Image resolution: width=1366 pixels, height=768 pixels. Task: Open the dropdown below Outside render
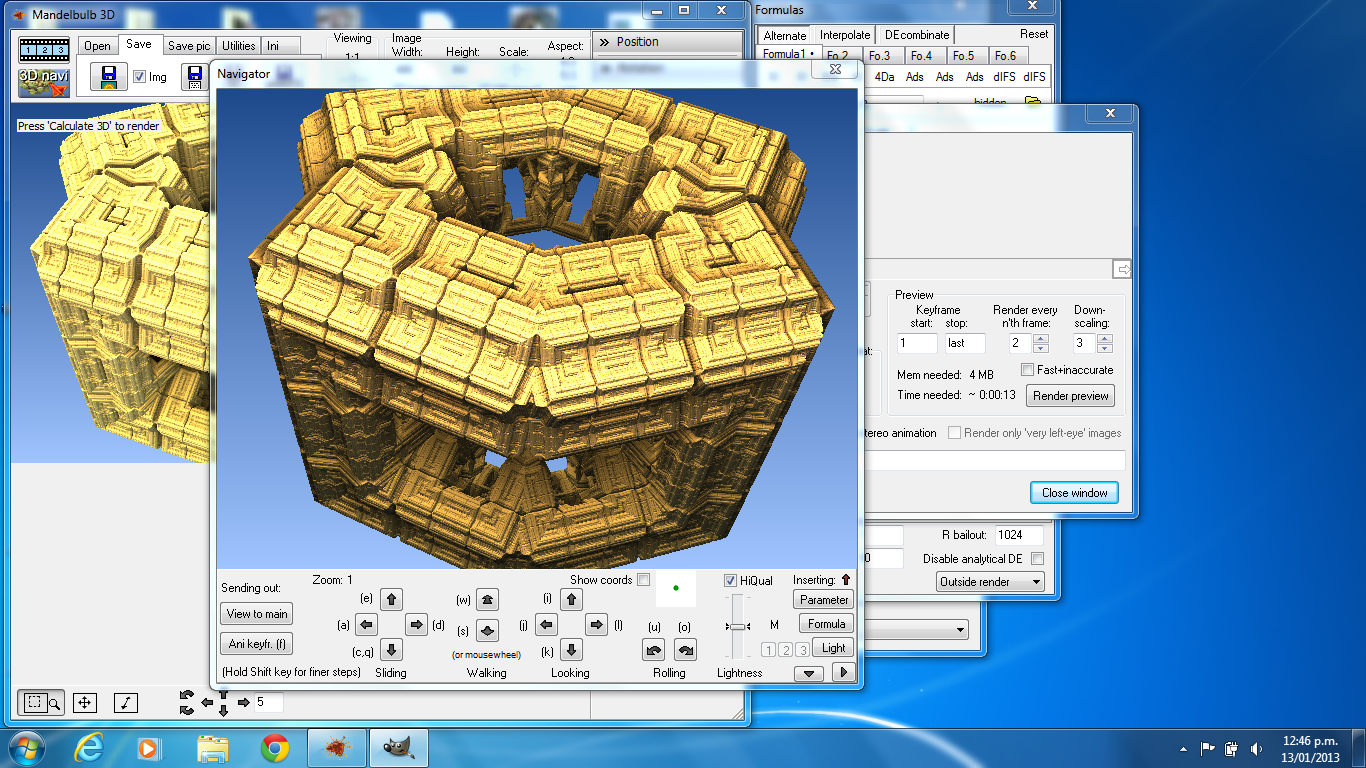pyautogui.click(x=916, y=630)
